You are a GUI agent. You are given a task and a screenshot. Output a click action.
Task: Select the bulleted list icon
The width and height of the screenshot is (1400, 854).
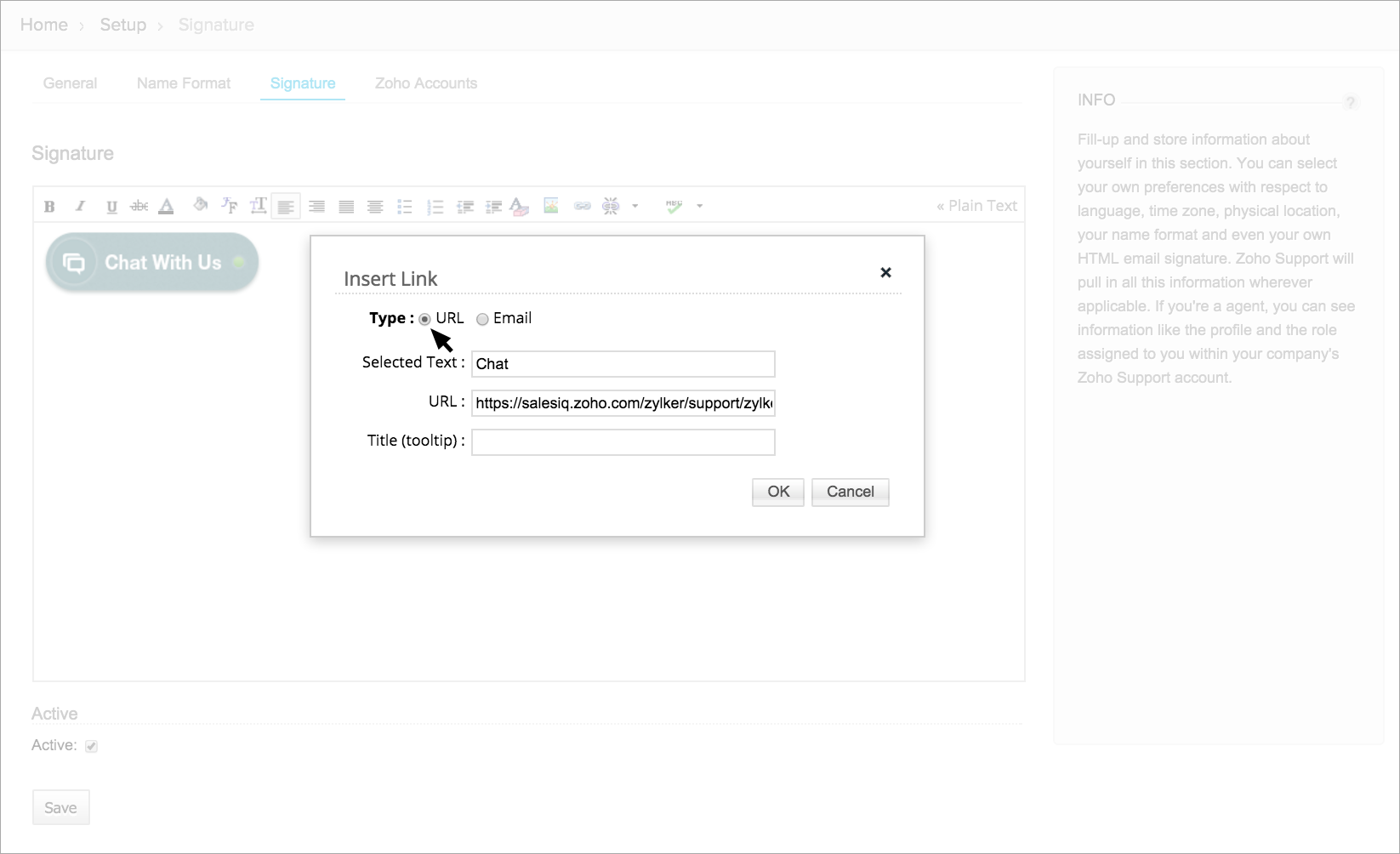coord(405,206)
